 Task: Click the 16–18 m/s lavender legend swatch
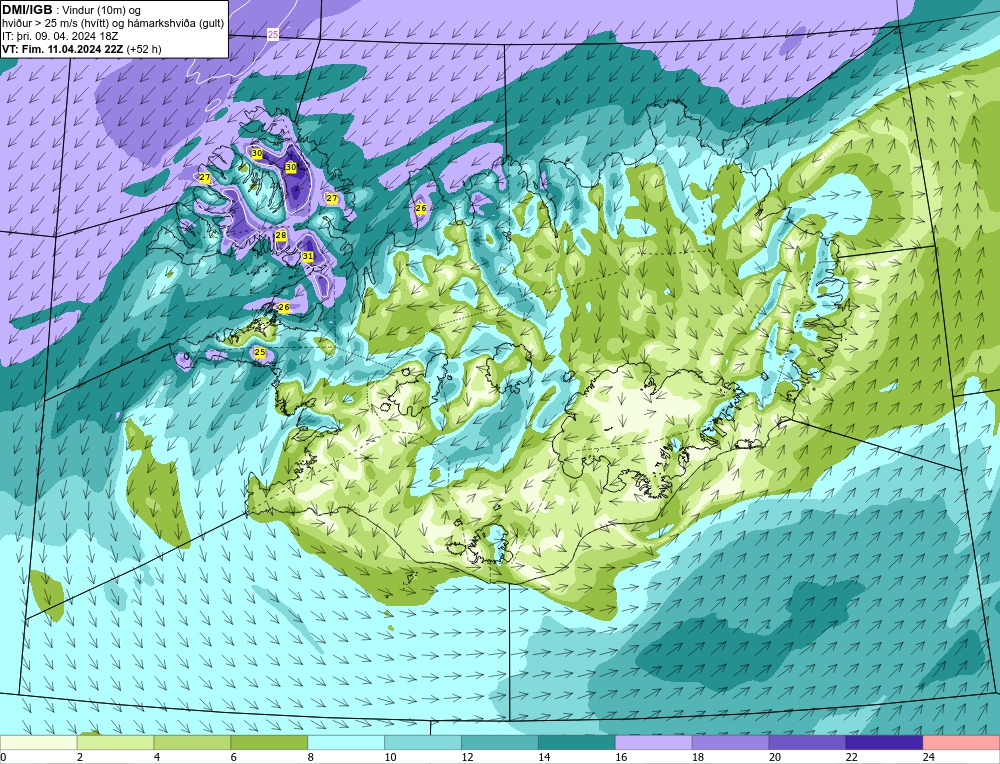[653, 743]
